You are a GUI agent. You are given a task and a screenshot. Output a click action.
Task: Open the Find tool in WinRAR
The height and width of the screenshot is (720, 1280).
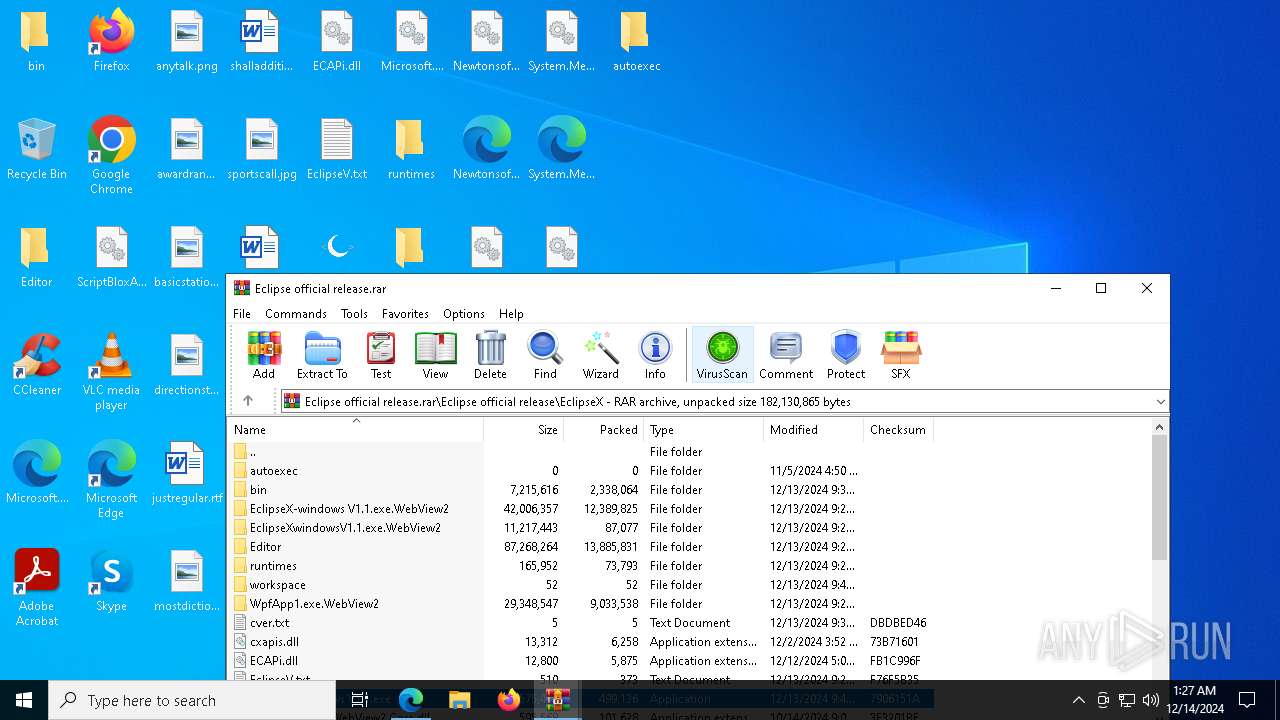coord(545,355)
